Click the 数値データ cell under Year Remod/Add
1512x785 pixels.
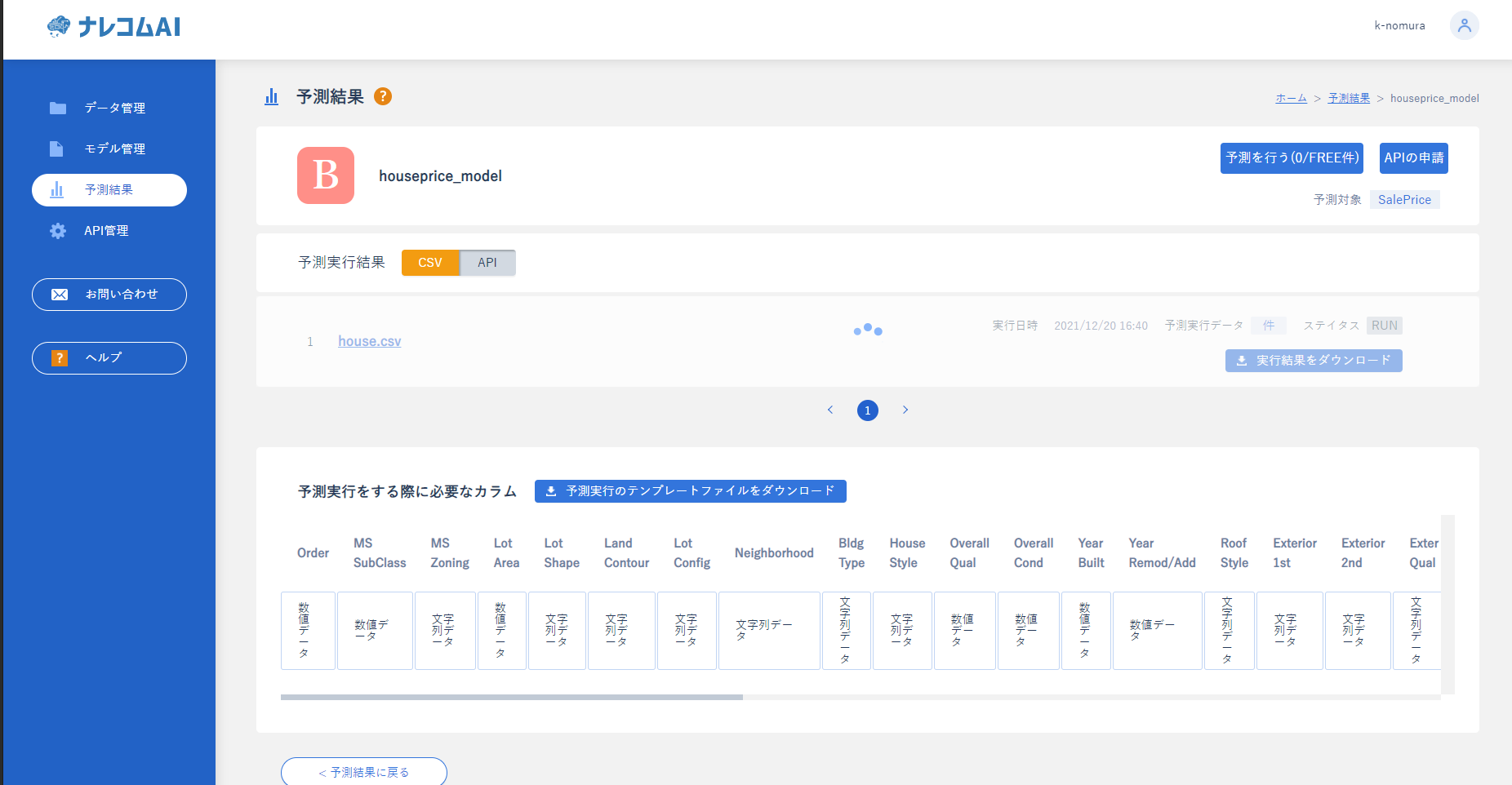[1157, 631]
